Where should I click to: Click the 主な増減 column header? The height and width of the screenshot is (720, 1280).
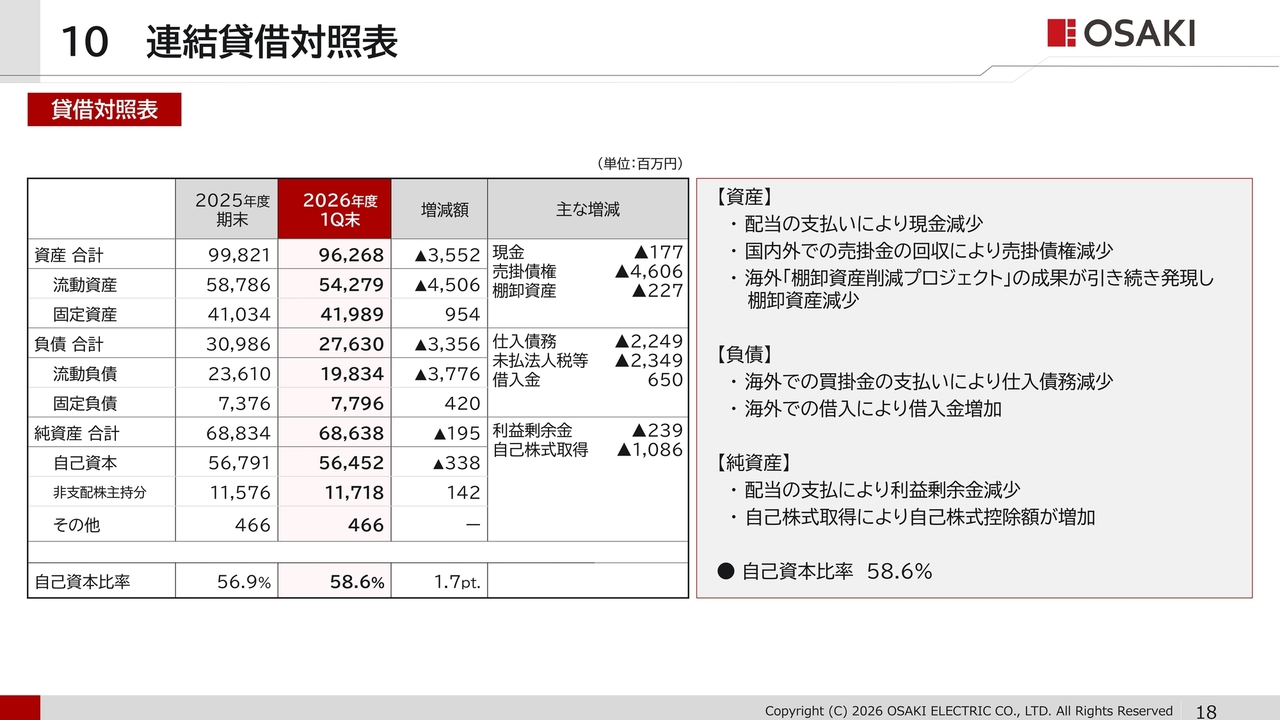click(x=588, y=209)
